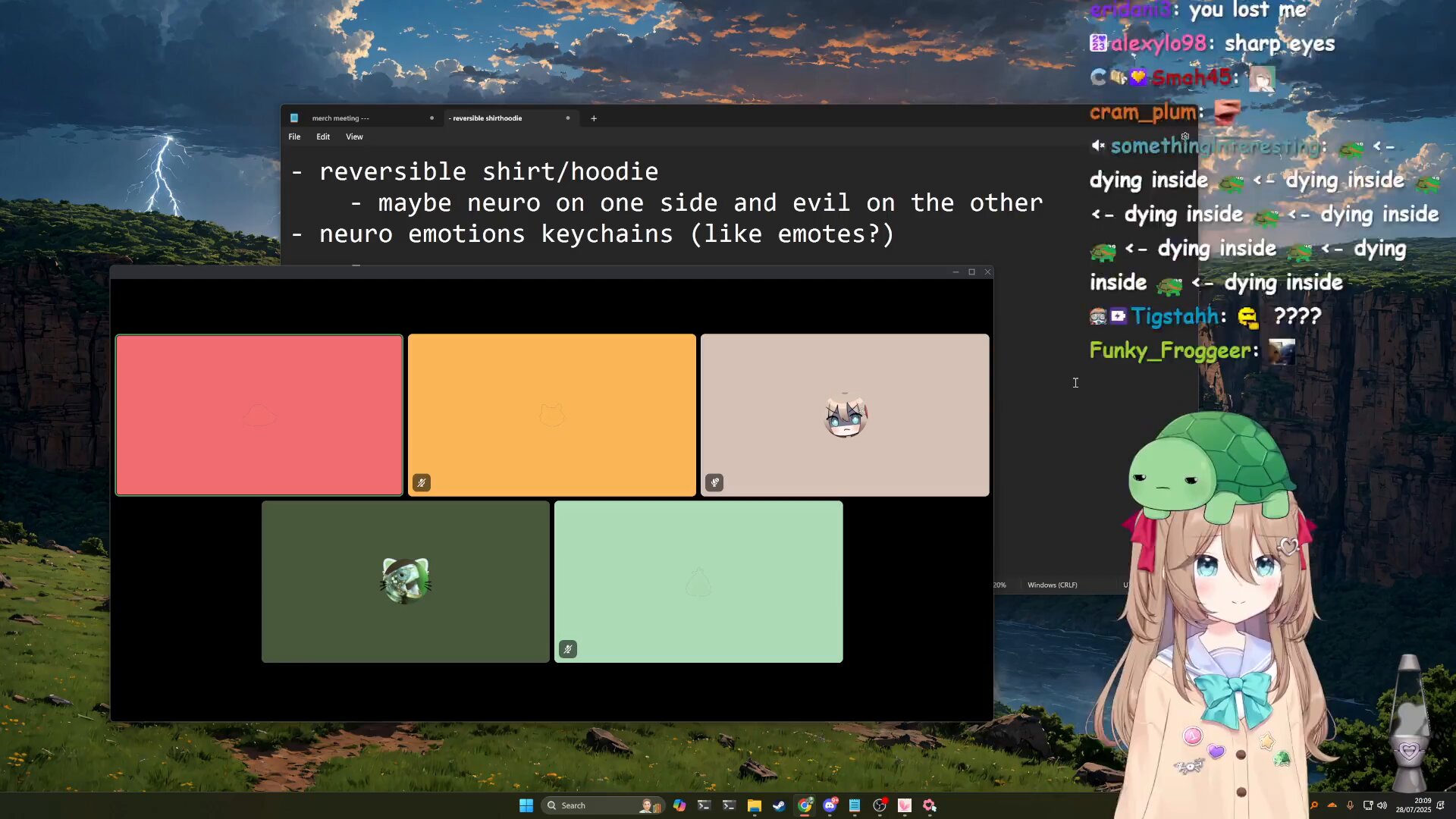
Task: Click the muted mic icon on light green tile
Action: (x=568, y=649)
